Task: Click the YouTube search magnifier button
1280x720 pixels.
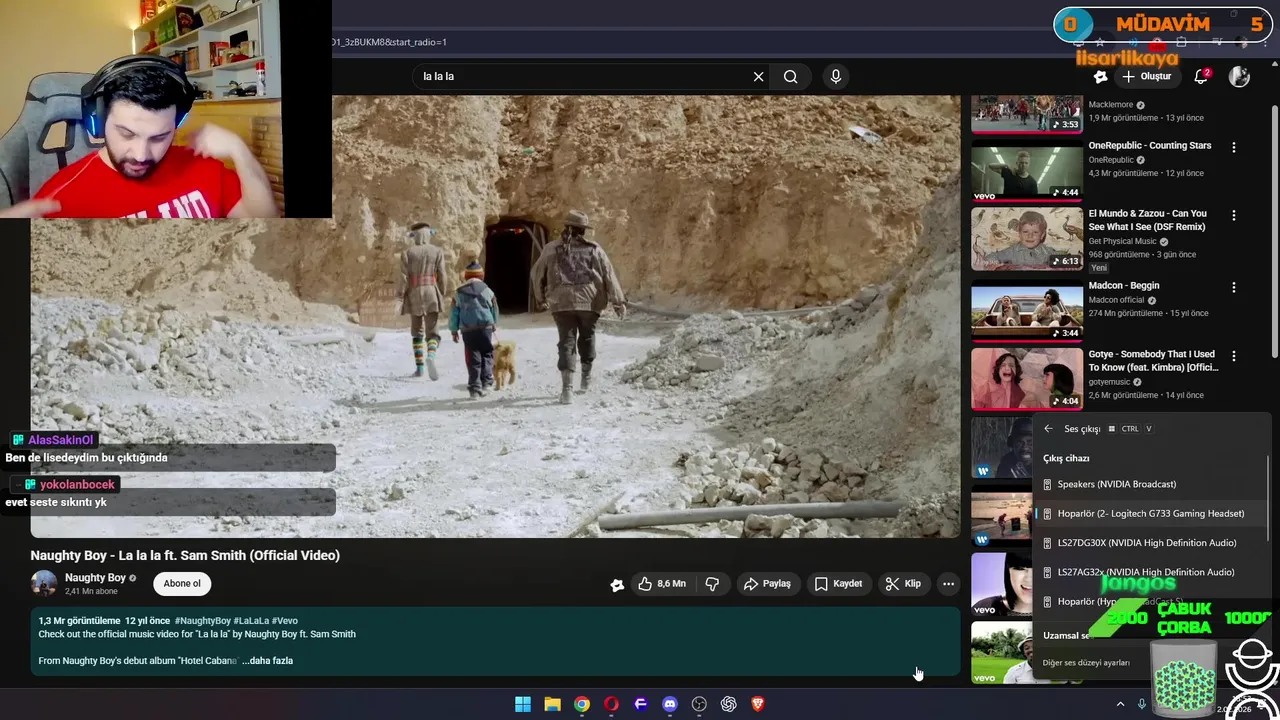Action: 790,76
